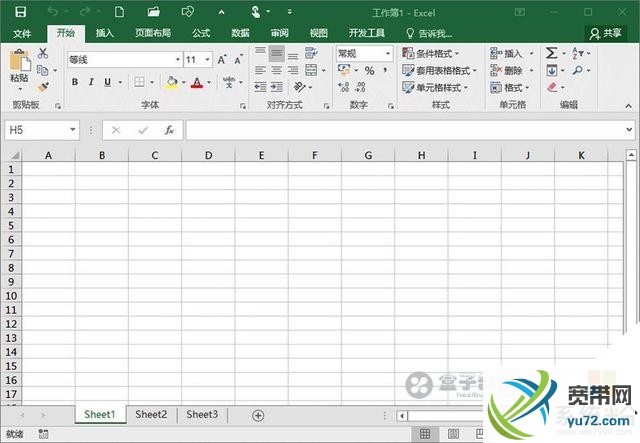
Task: Open the 套用表格格式 table format menu
Action: click(439, 70)
